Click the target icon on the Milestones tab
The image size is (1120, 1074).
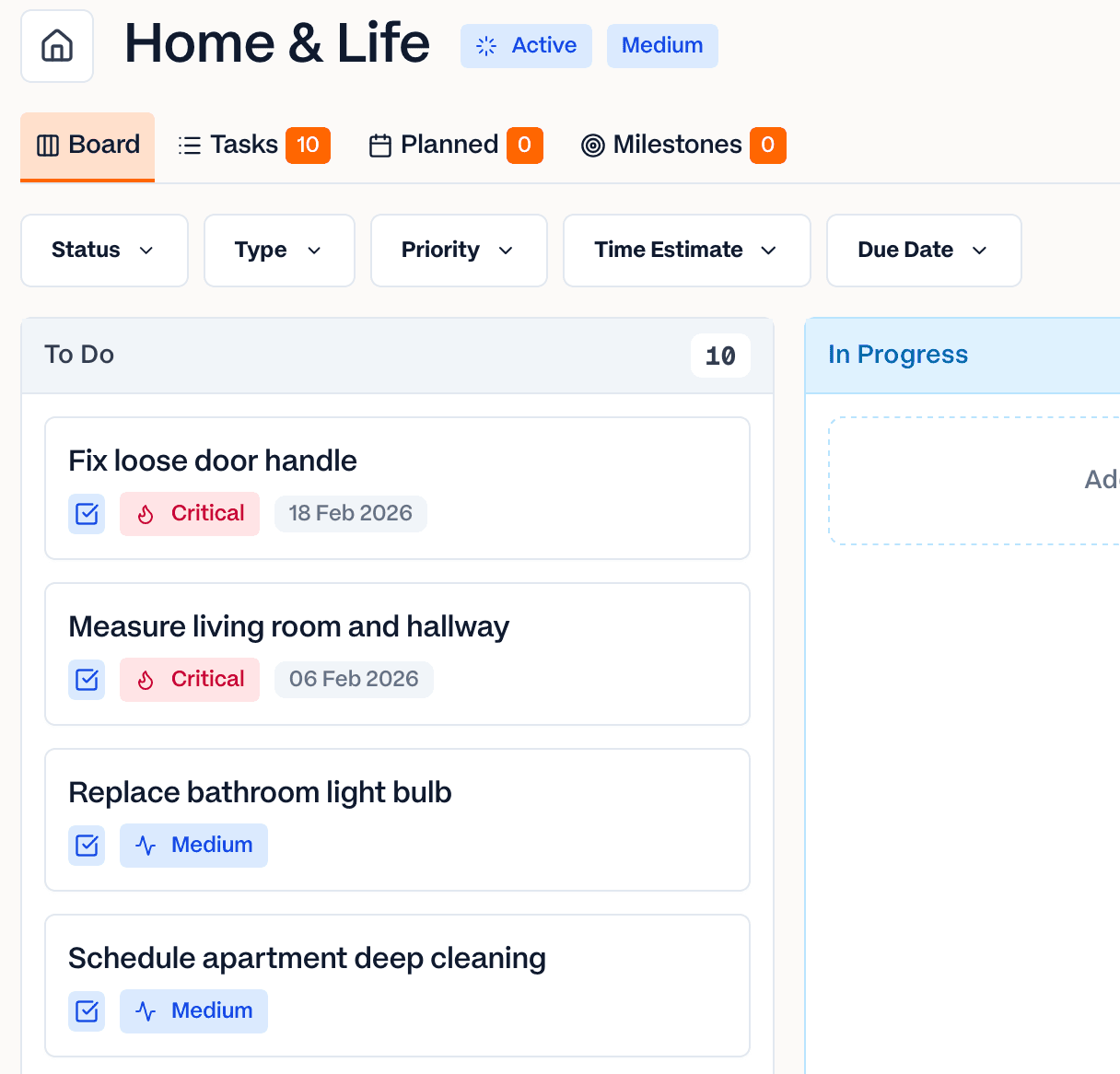(x=594, y=145)
